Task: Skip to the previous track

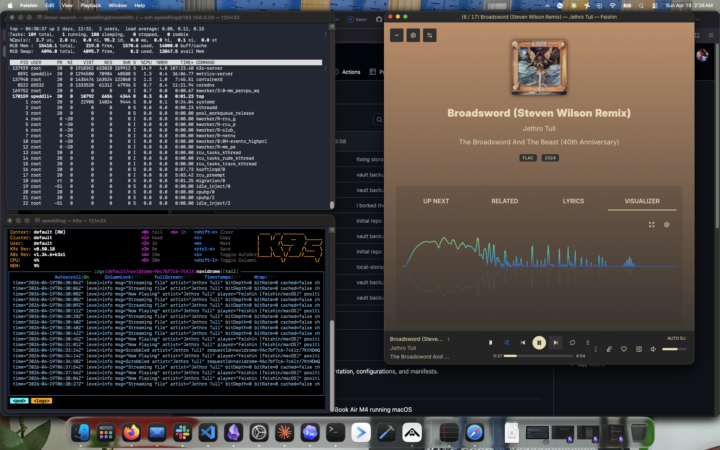Action: (x=523, y=343)
